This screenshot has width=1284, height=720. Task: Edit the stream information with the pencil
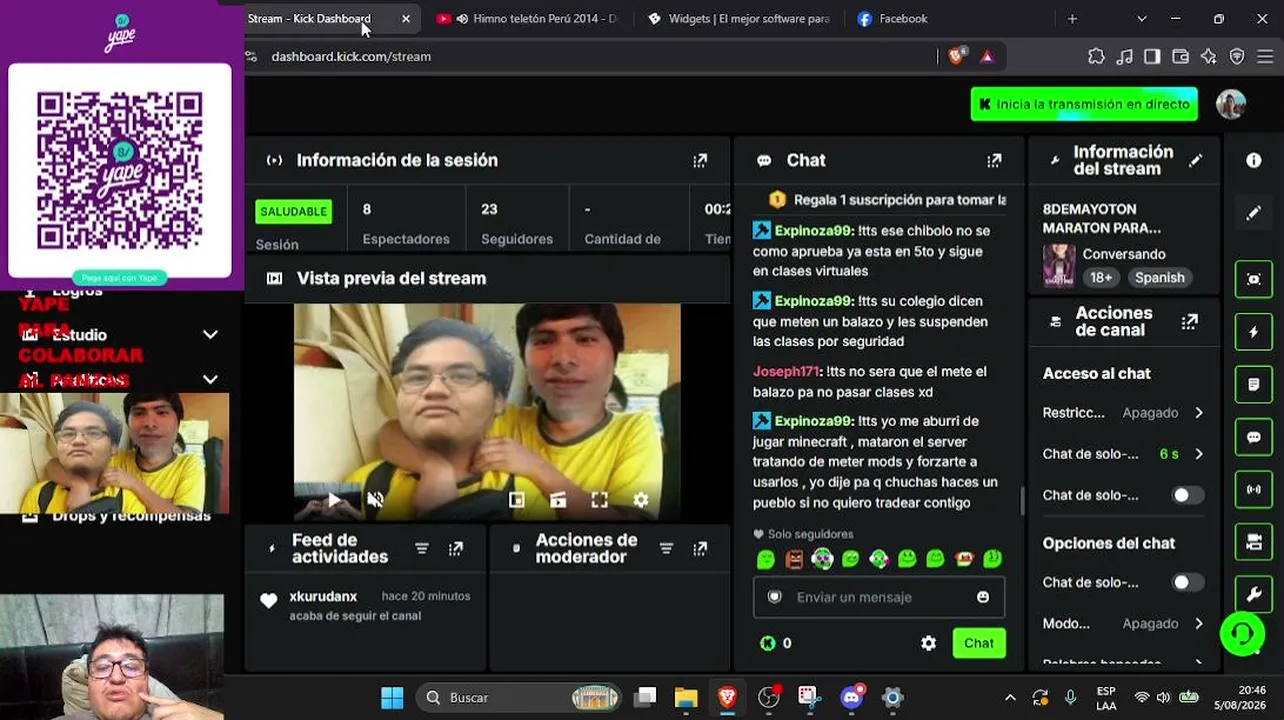coord(1195,160)
